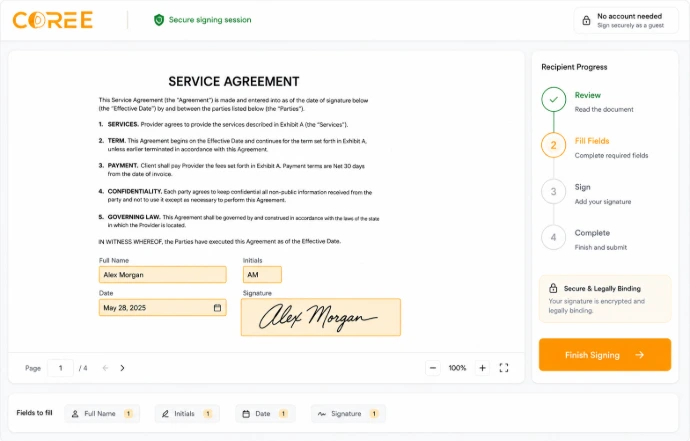Click the pen icon in Initials chip
The height and width of the screenshot is (441, 690).
click(x=165, y=414)
